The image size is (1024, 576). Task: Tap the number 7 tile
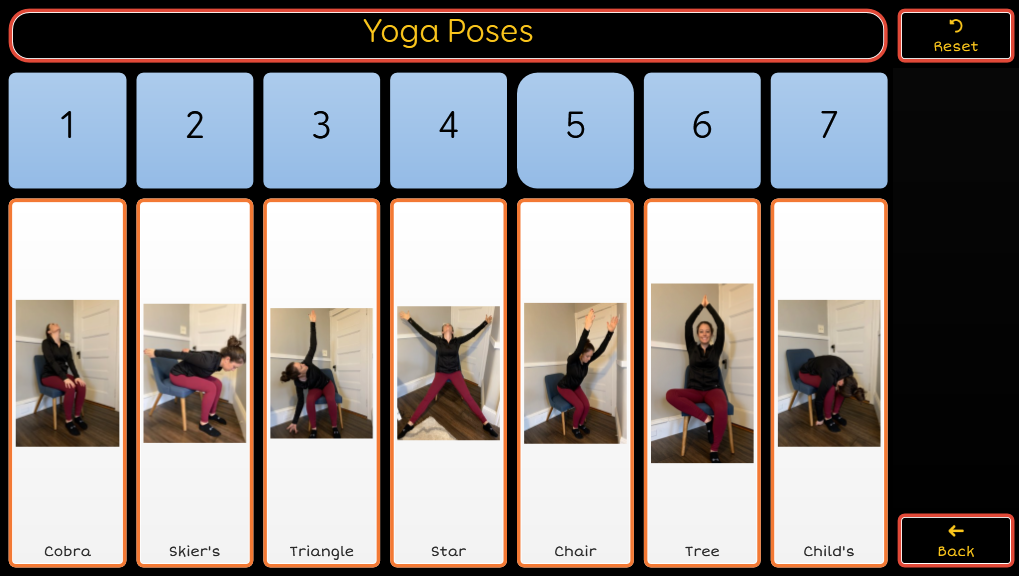829,131
